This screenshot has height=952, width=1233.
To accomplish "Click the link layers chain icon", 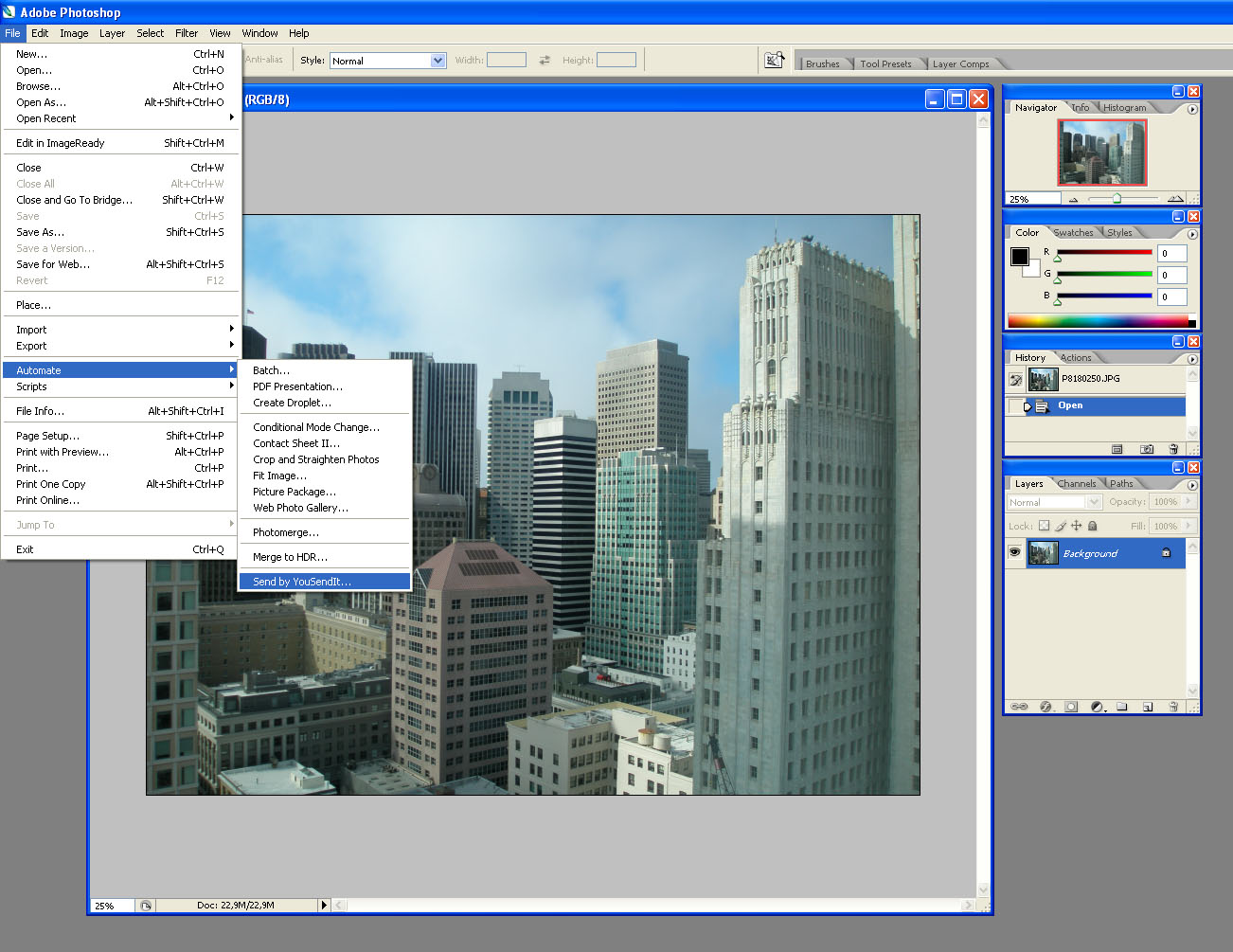I will [x=1019, y=707].
